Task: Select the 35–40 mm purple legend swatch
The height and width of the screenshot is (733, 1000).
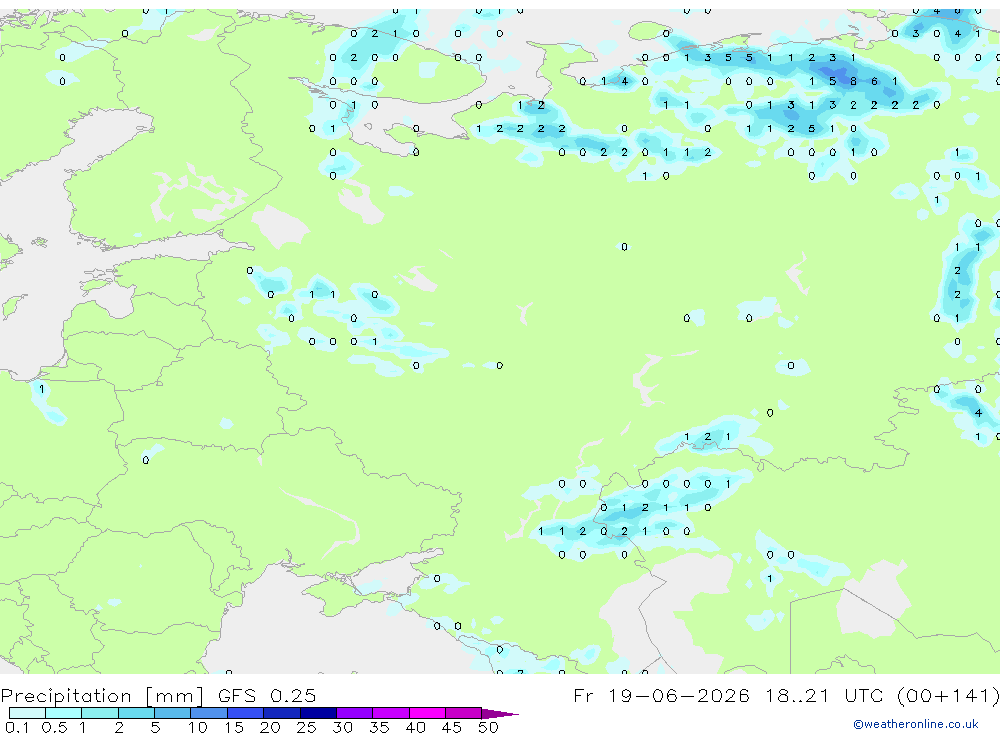Action: [391, 713]
